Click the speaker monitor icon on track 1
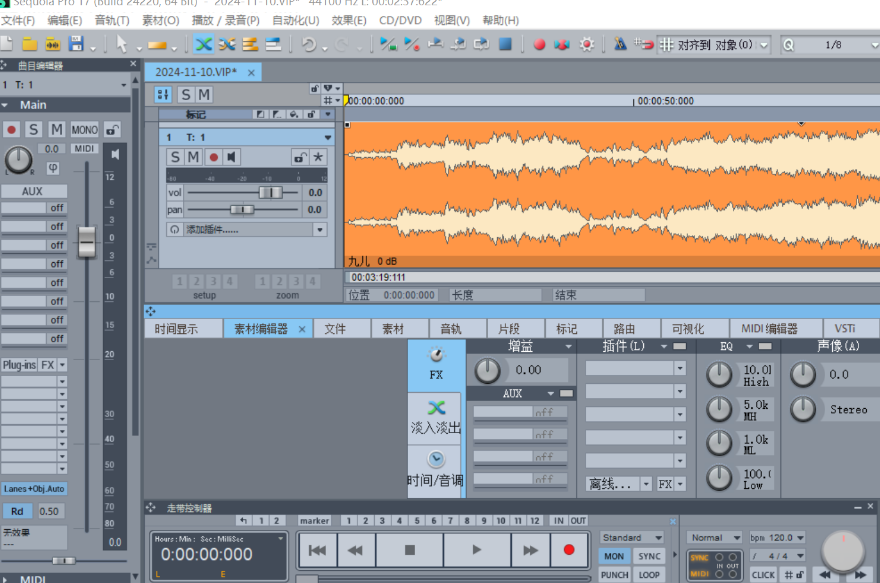 coord(231,157)
